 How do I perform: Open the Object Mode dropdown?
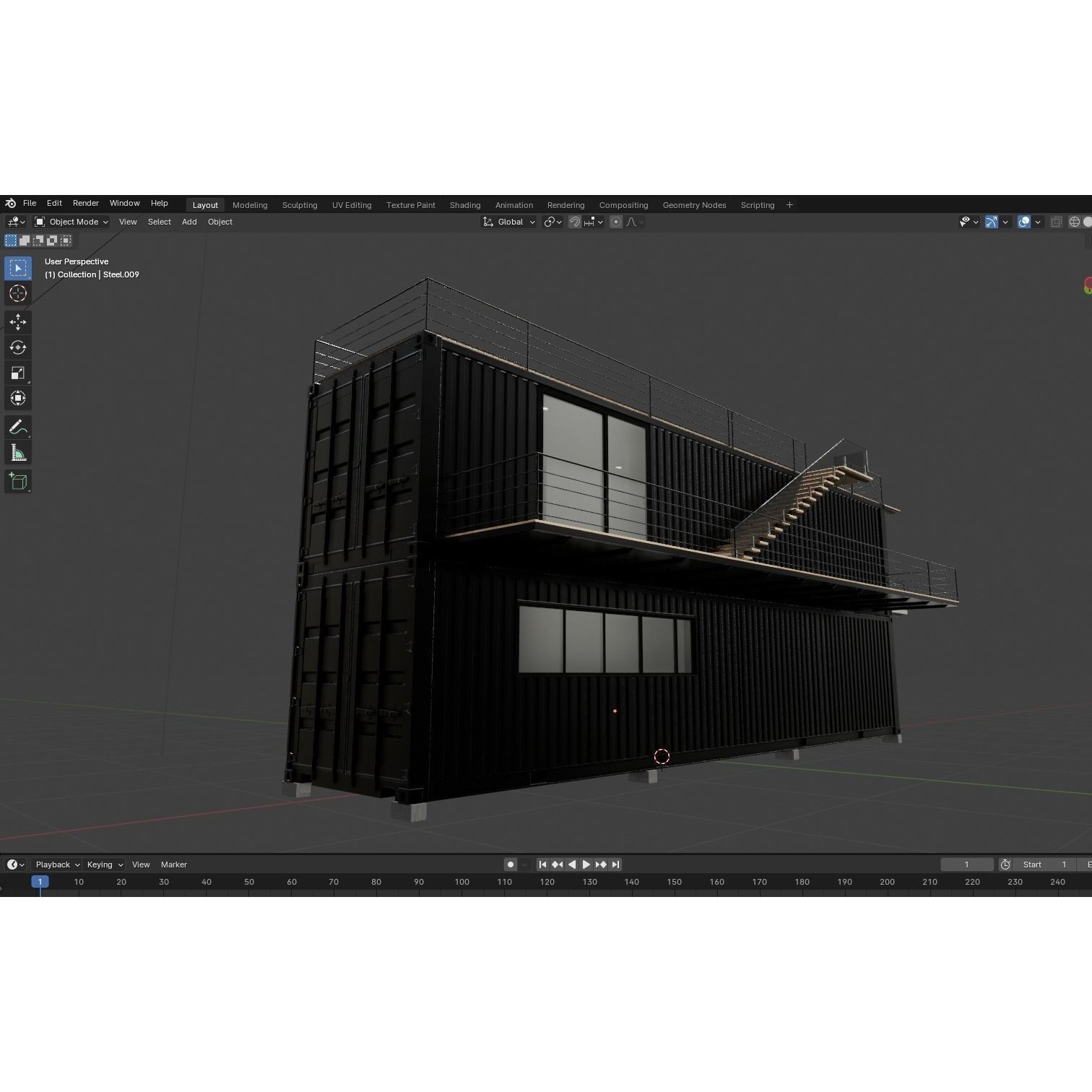click(x=72, y=222)
